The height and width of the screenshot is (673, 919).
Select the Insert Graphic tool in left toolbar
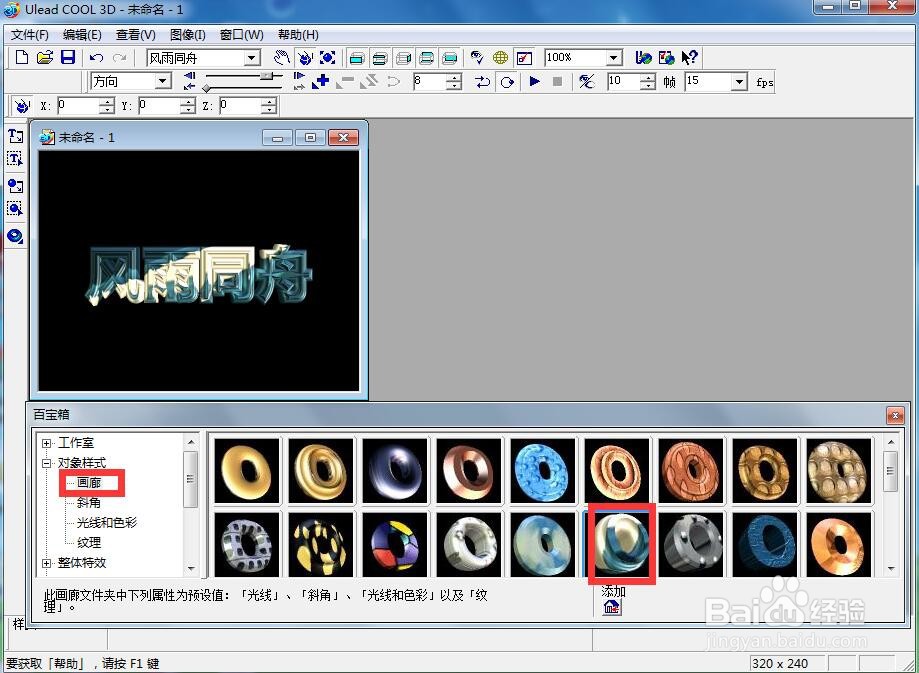pos(15,186)
